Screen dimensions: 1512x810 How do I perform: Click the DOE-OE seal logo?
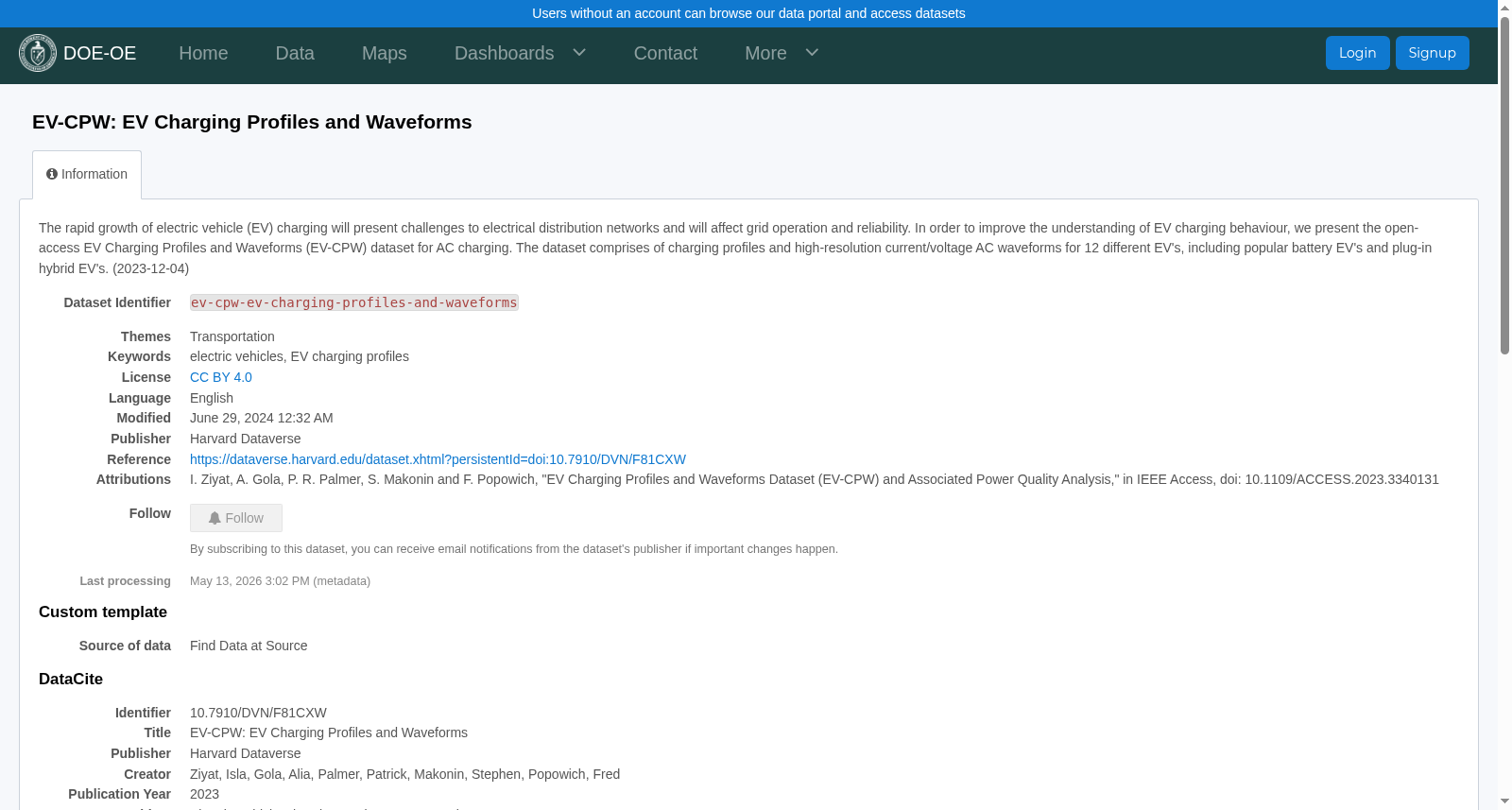[x=38, y=53]
